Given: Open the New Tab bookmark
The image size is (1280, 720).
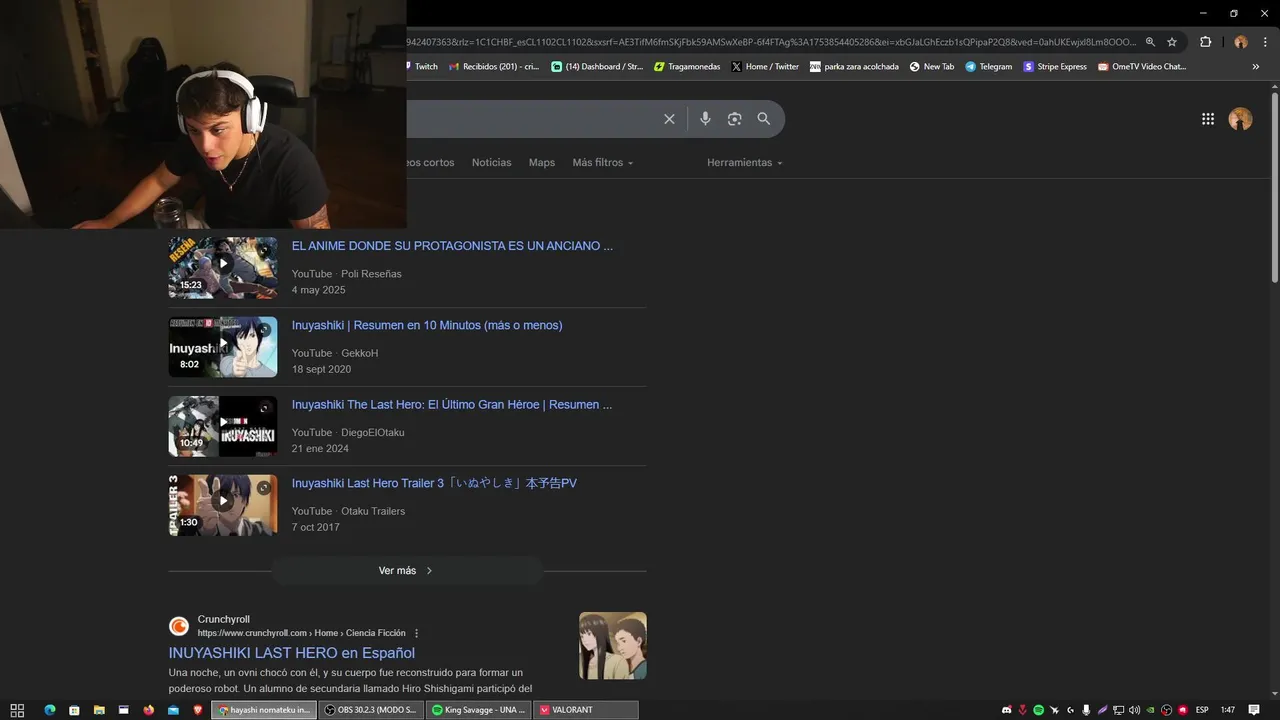Looking at the screenshot, I should click(932, 67).
